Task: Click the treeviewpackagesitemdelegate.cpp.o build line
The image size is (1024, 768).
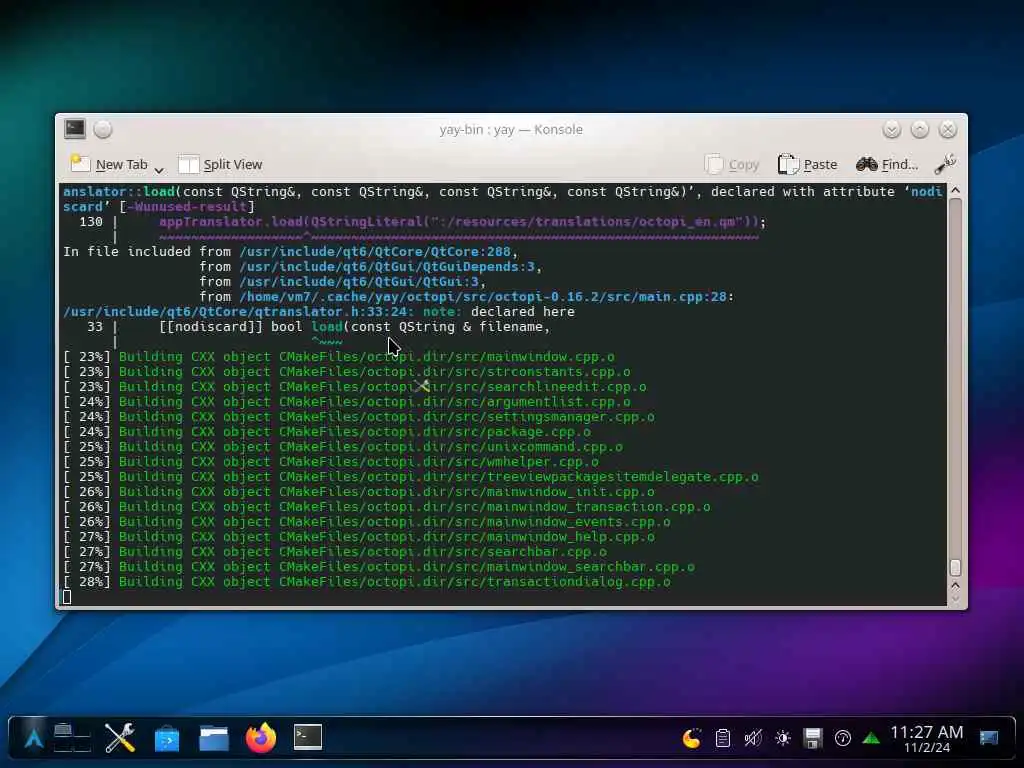Action: (411, 477)
